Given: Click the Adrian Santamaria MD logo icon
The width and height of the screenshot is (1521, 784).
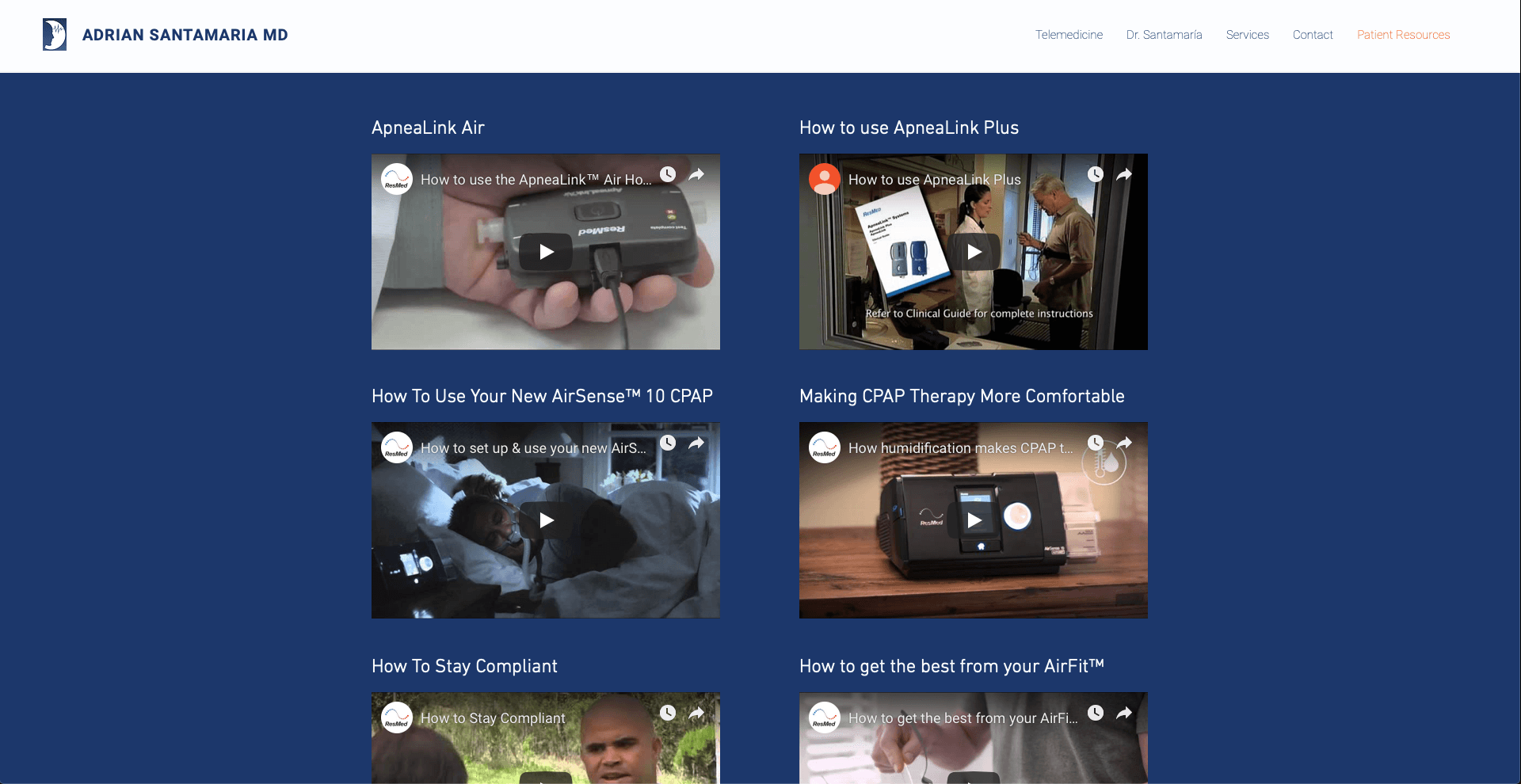Looking at the screenshot, I should point(55,35).
